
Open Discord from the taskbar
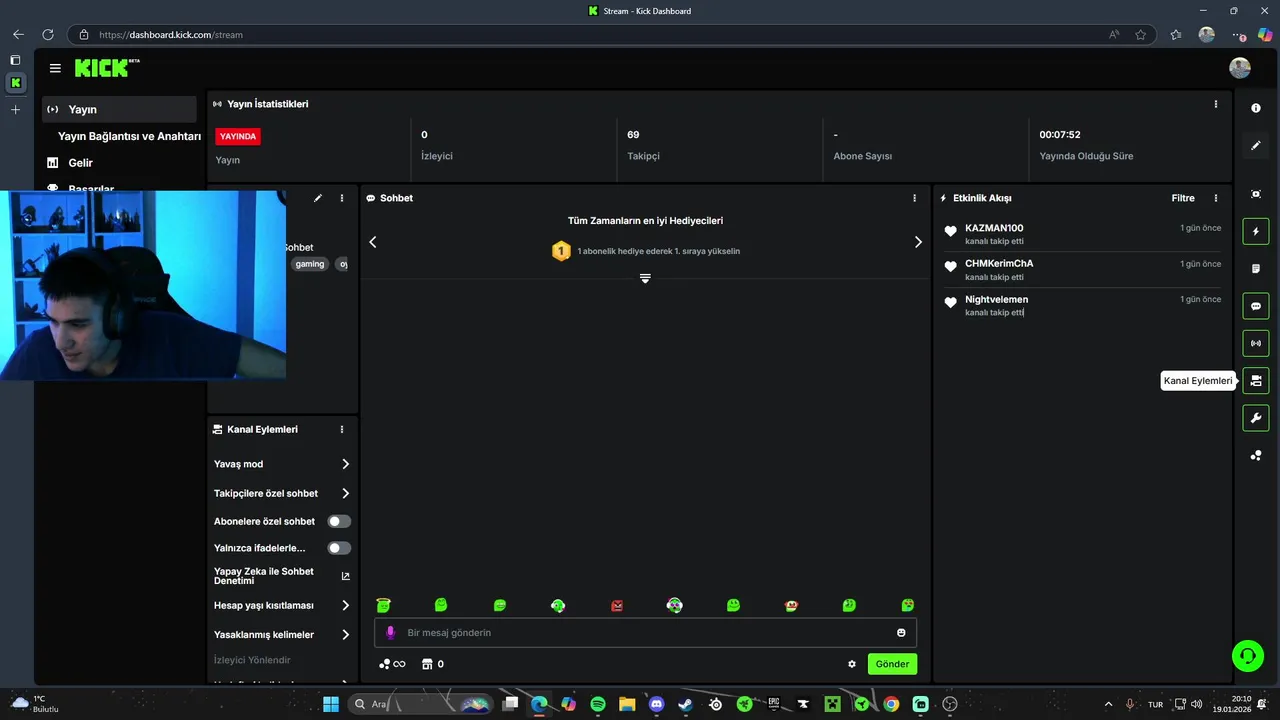656,704
